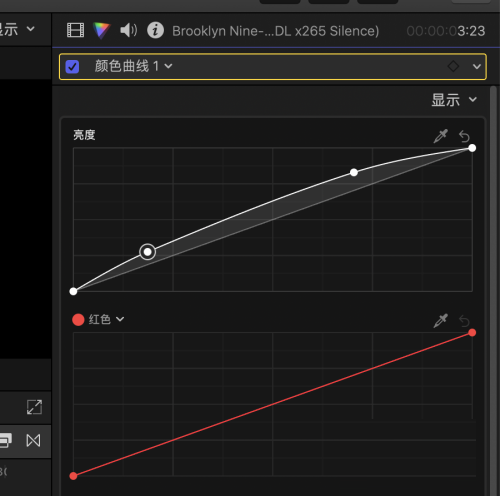Select the upper luma curve control point
This screenshot has height=496, width=500.
pyautogui.click(x=354, y=172)
